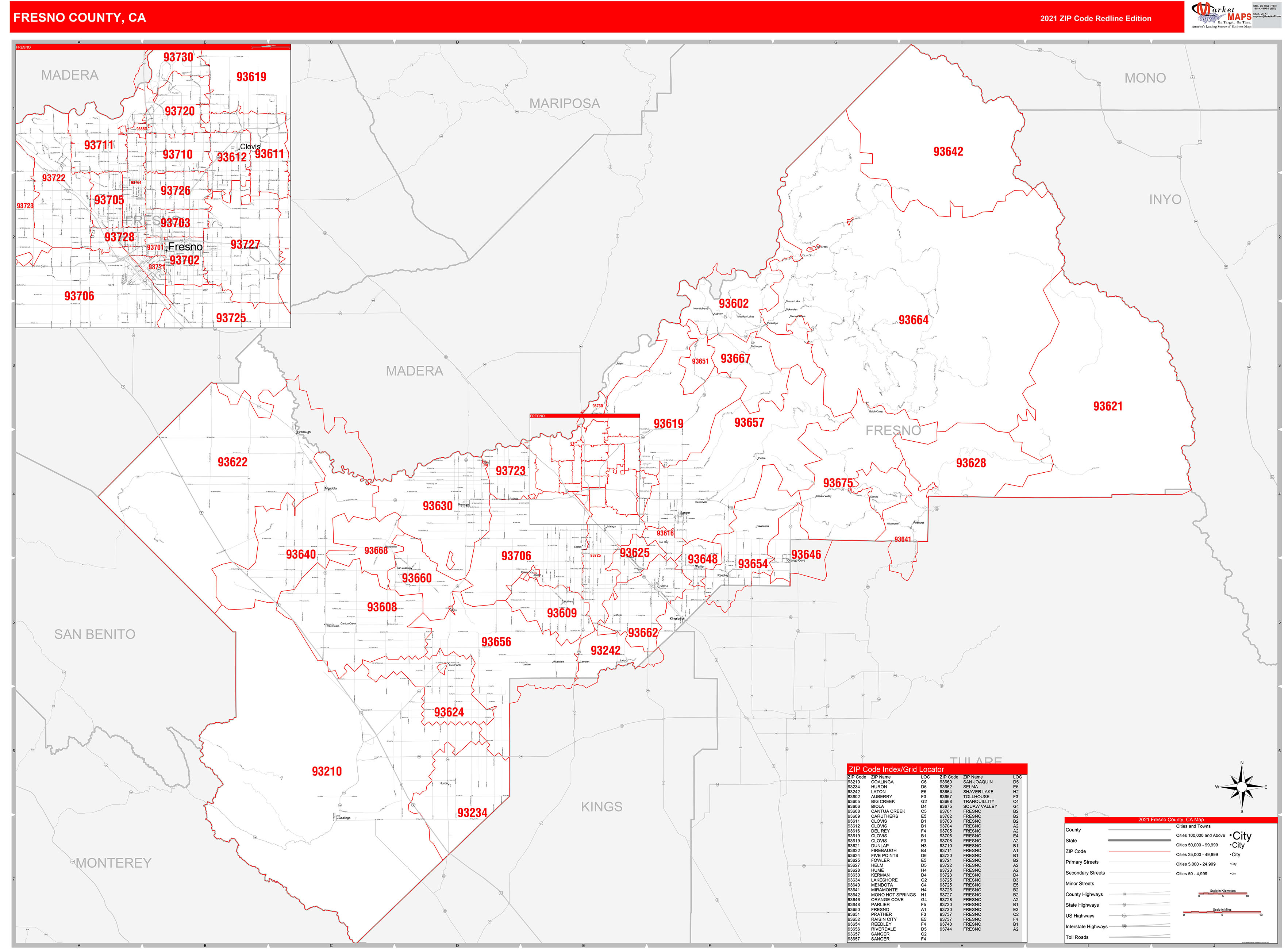
Task: Click the compass rose icon
Action: (1242, 787)
